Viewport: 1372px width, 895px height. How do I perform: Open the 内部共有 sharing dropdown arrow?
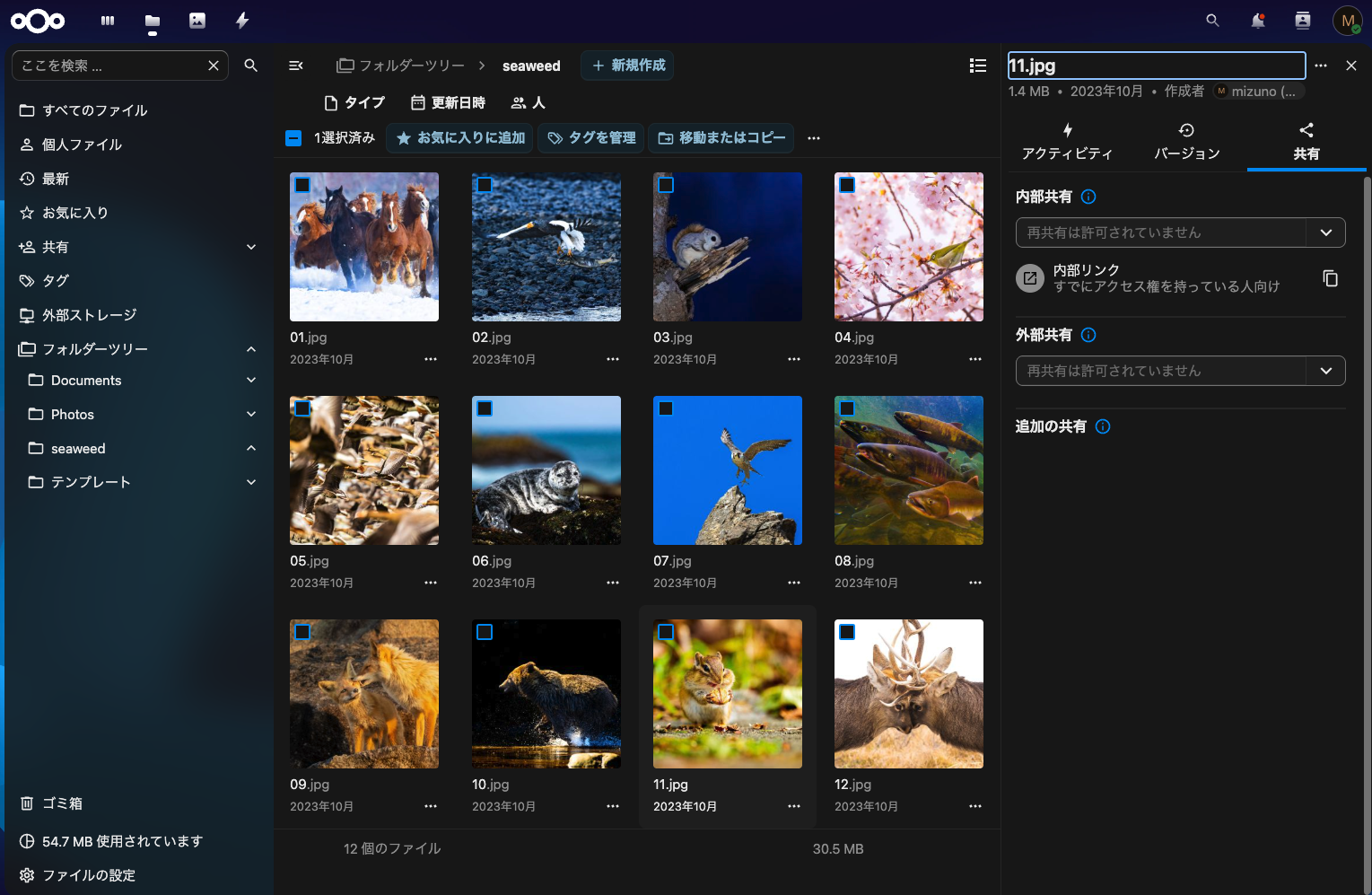click(x=1325, y=233)
